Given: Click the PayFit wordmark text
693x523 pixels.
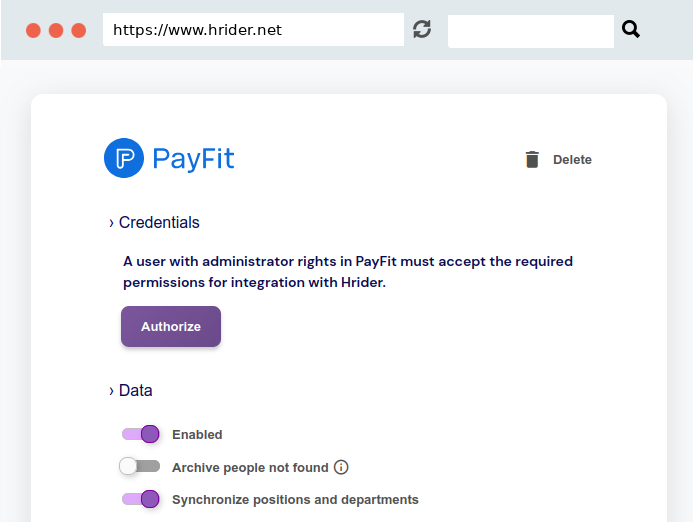Looking at the screenshot, I should (x=193, y=158).
